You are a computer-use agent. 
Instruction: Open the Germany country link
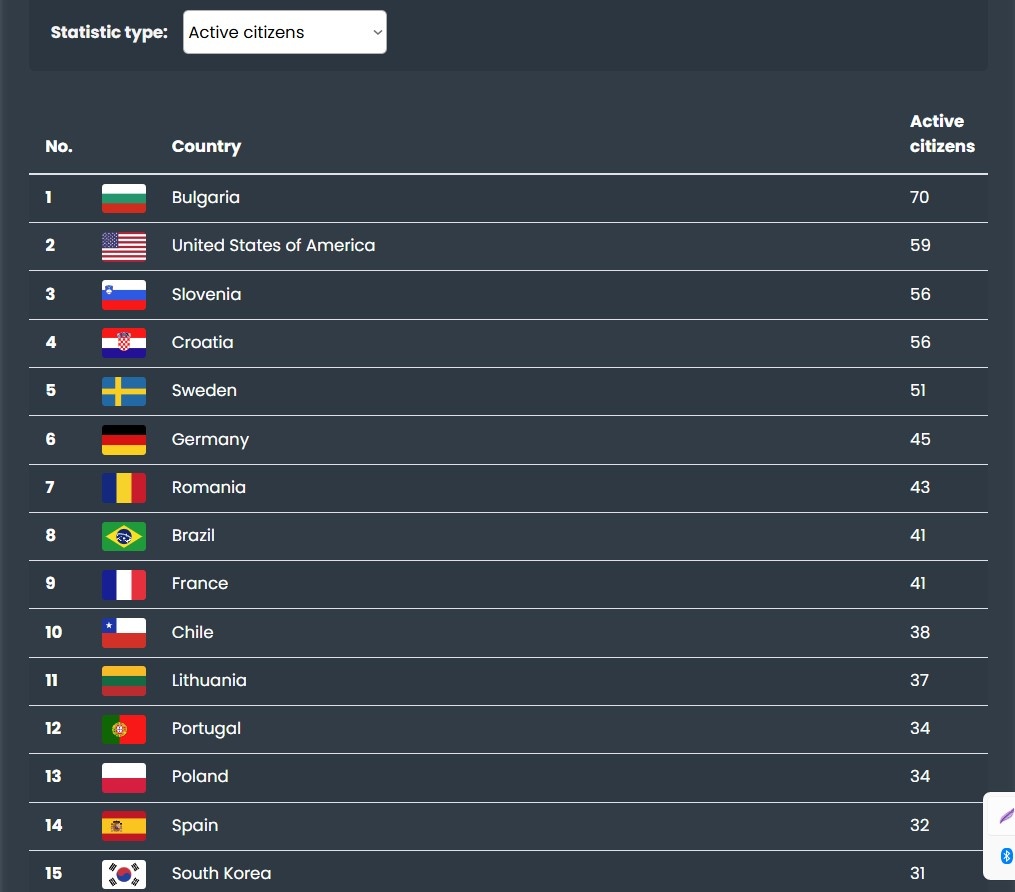pos(210,439)
